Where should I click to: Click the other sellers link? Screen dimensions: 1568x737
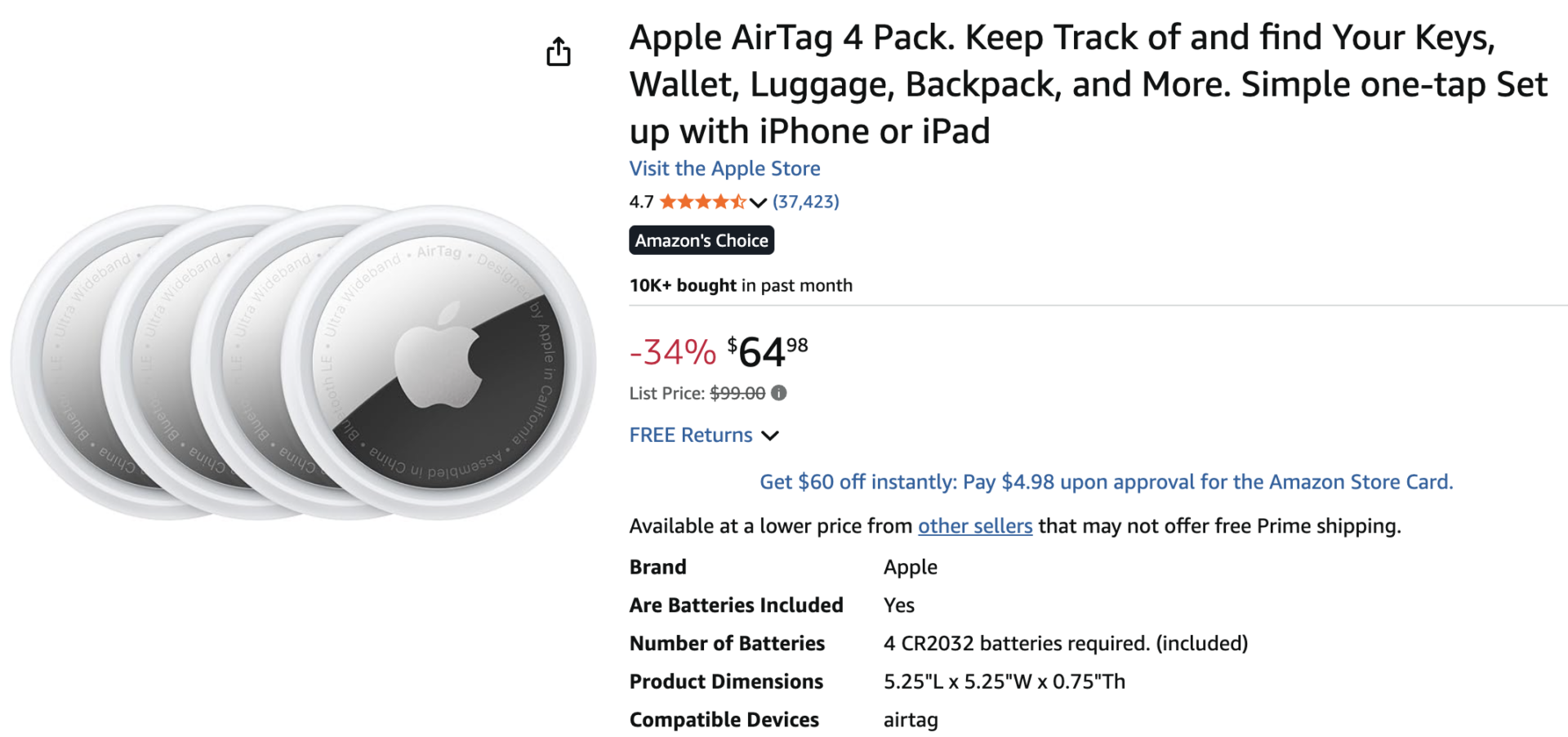tap(974, 525)
